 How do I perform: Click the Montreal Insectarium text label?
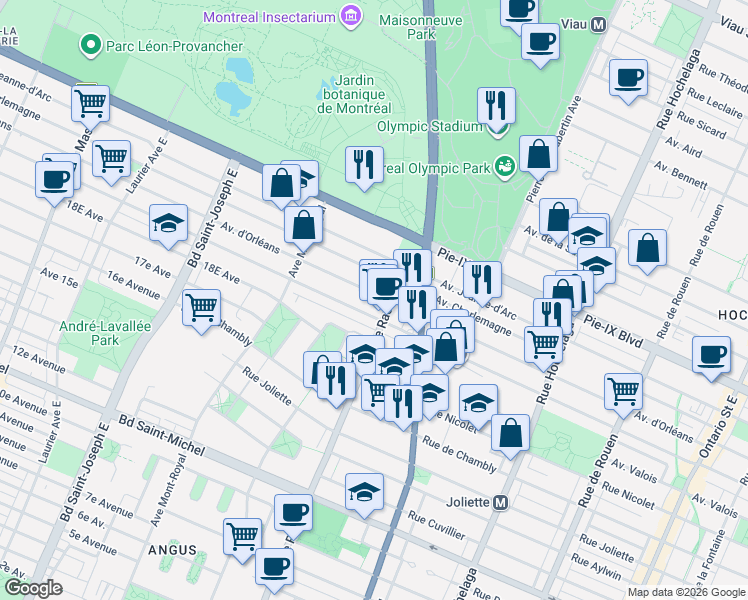point(270,17)
